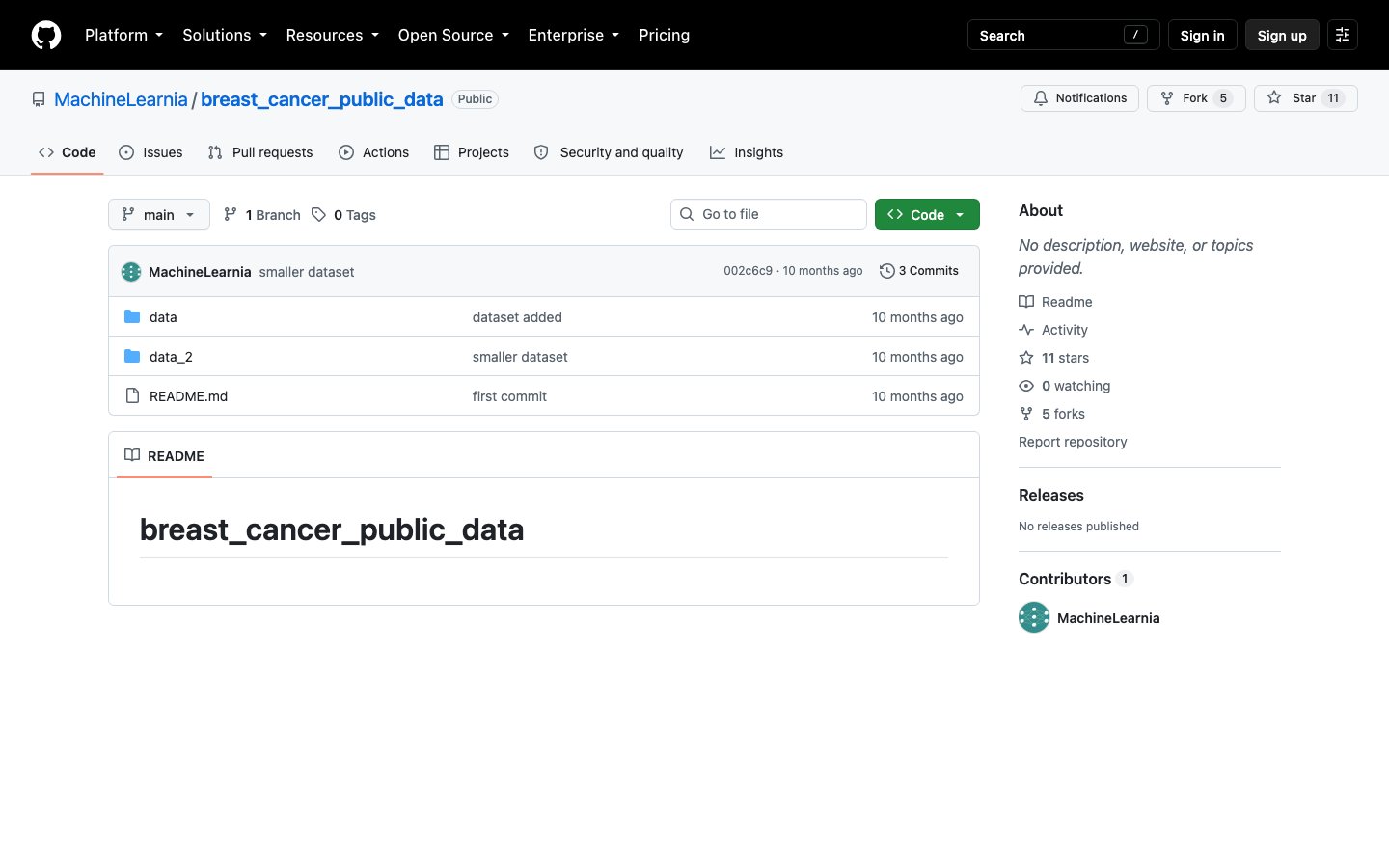Go to the GitHub homepage logo

[46, 35]
